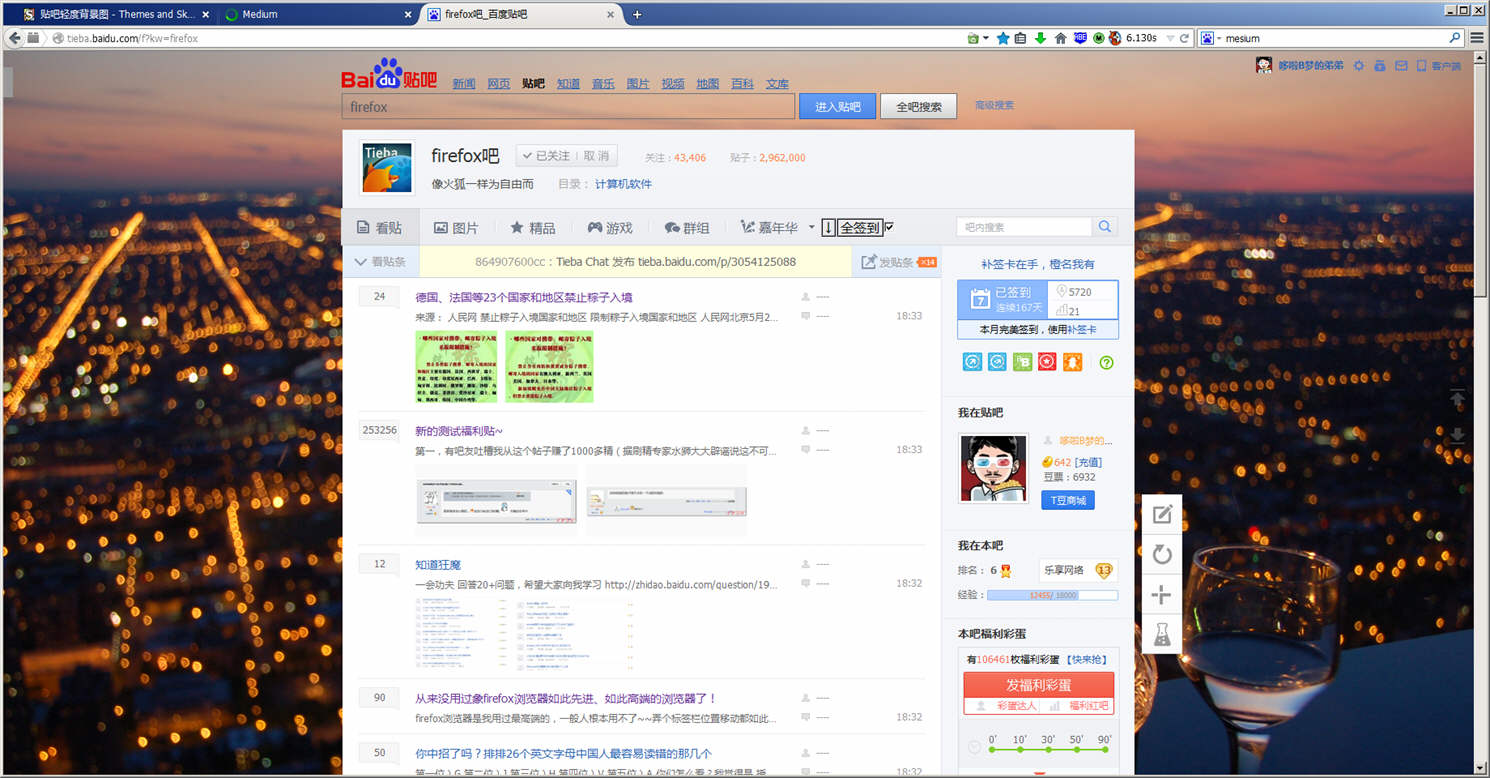The width and height of the screenshot is (1490, 778).
Task: Share sign-in to QQ空间 orange icon
Action: pos(1072,362)
